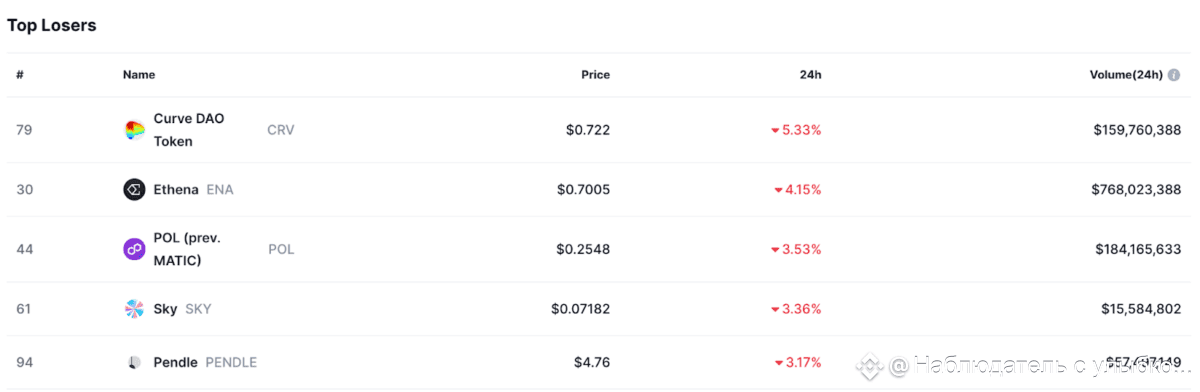Click the Sky coin logo icon

click(x=134, y=309)
